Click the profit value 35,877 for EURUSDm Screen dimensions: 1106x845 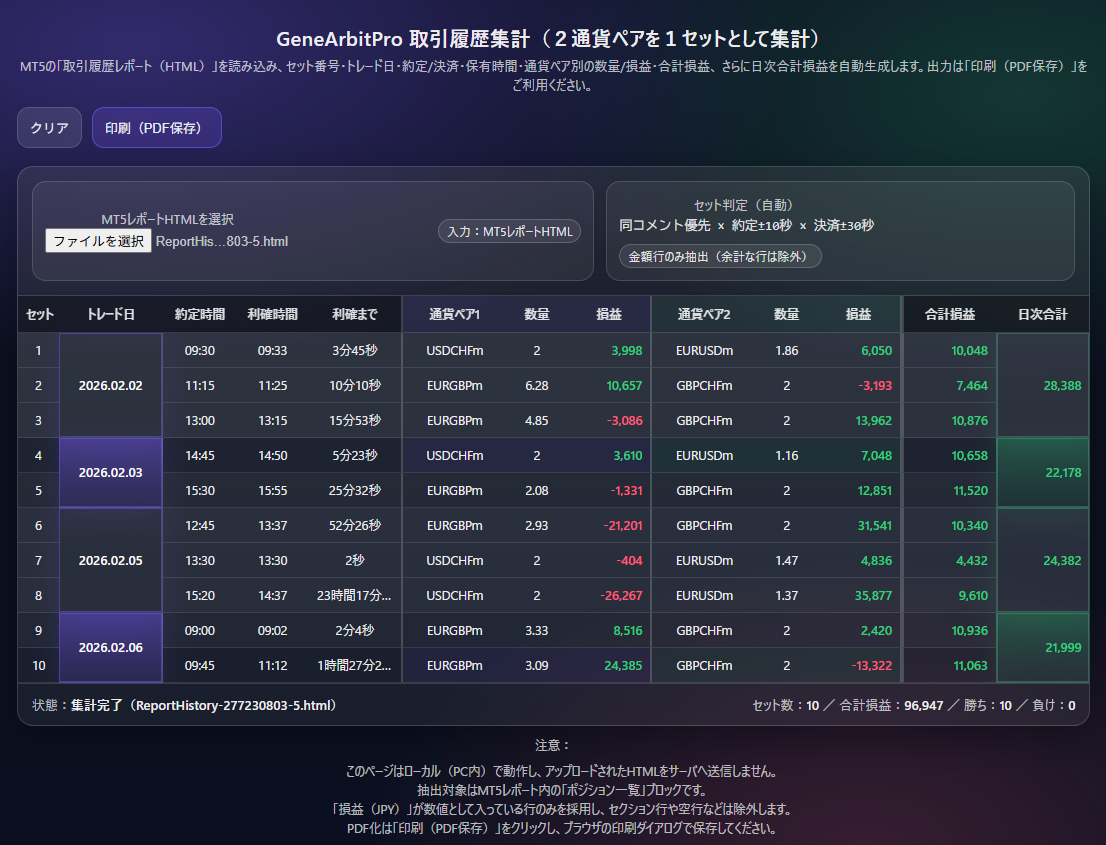(x=868, y=596)
